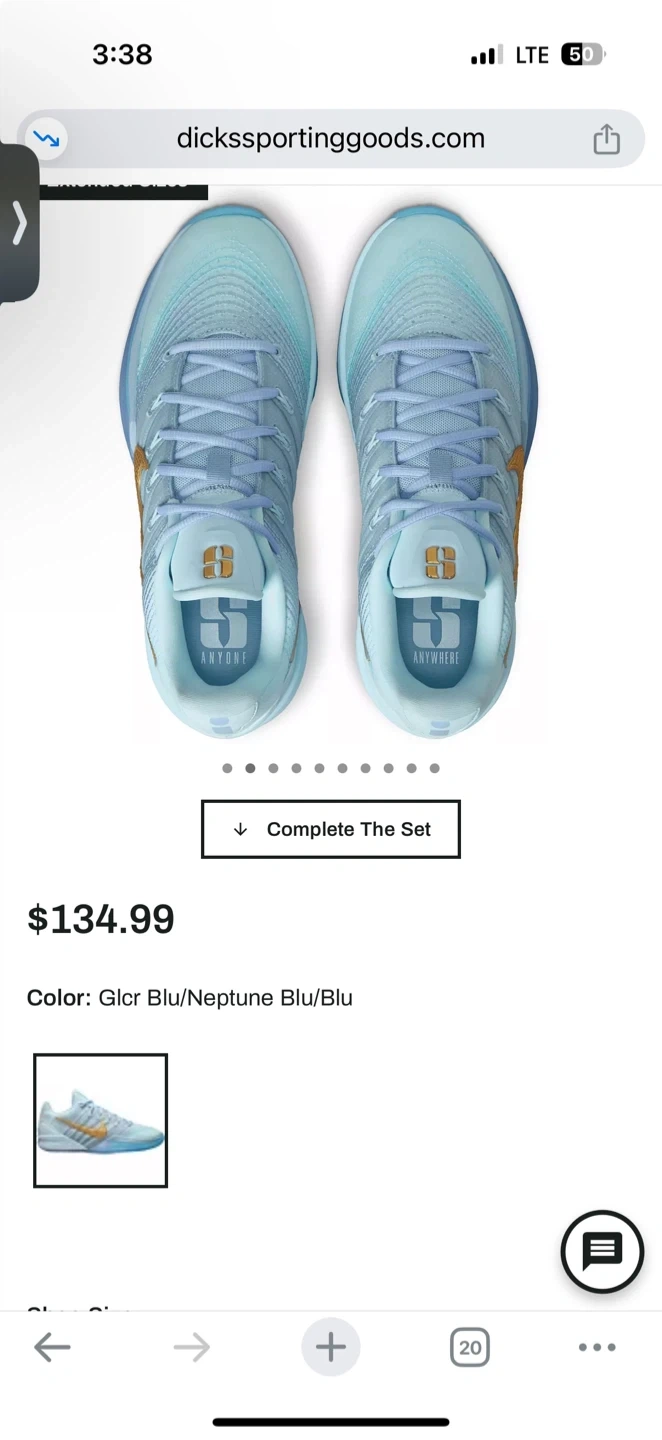The height and width of the screenshot is (1440, 662).
Task: Select the third image carousel dot
Action: pos(273,768)
